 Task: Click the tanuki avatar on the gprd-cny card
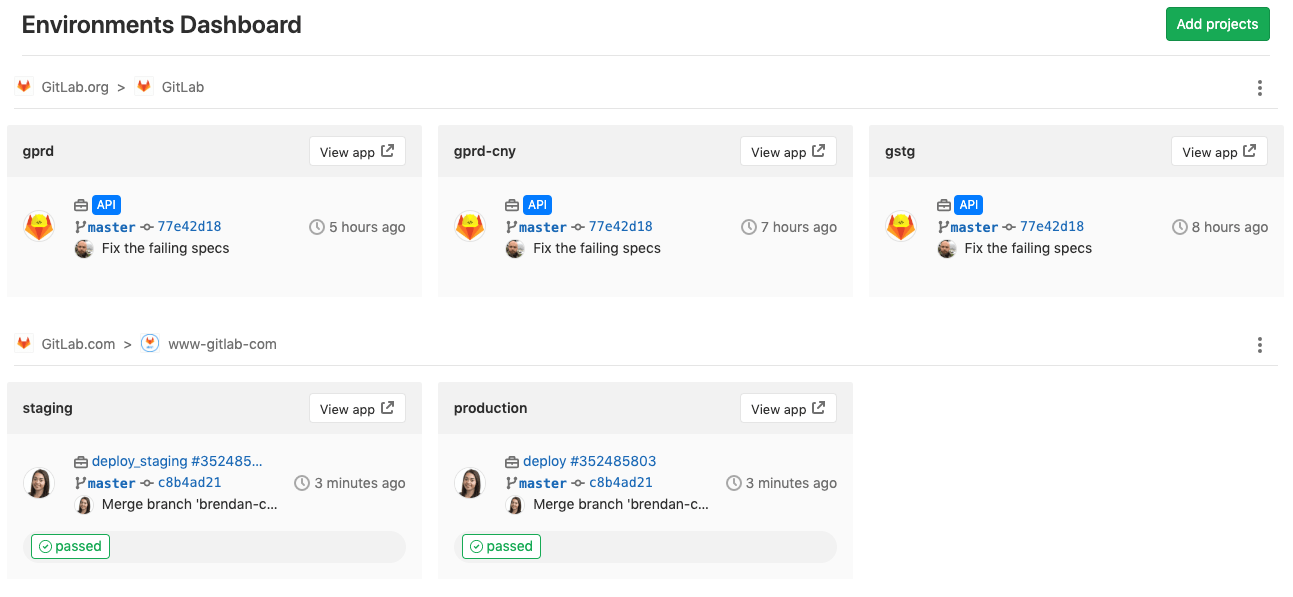point(470,226)
